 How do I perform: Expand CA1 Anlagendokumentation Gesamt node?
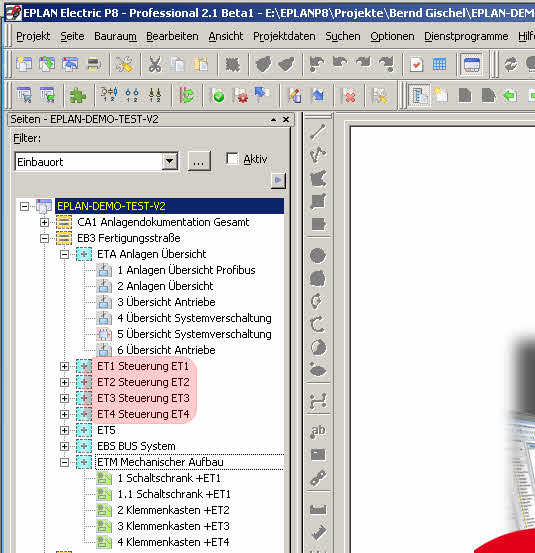click(44, 222)
